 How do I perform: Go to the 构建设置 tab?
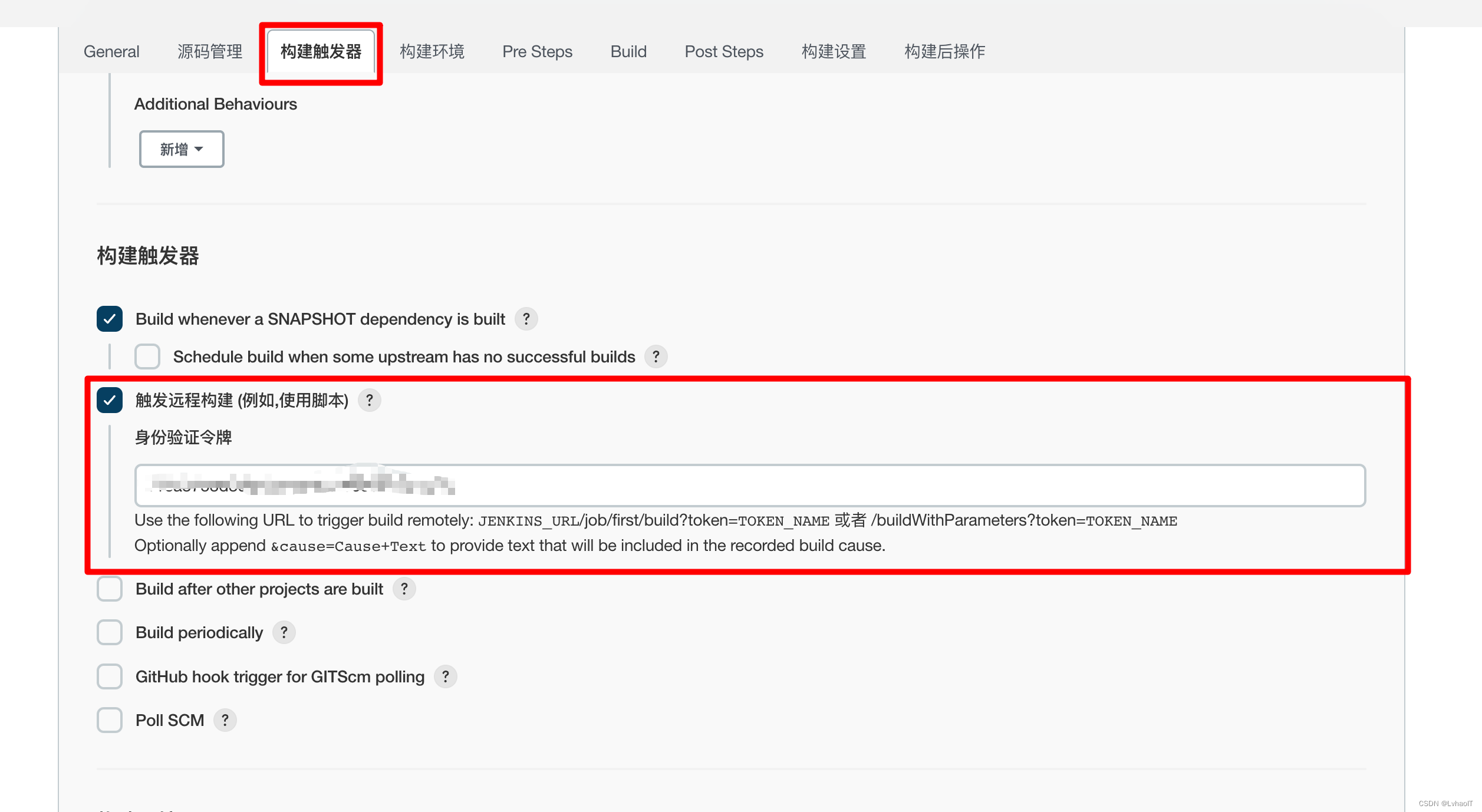point(834,52)
